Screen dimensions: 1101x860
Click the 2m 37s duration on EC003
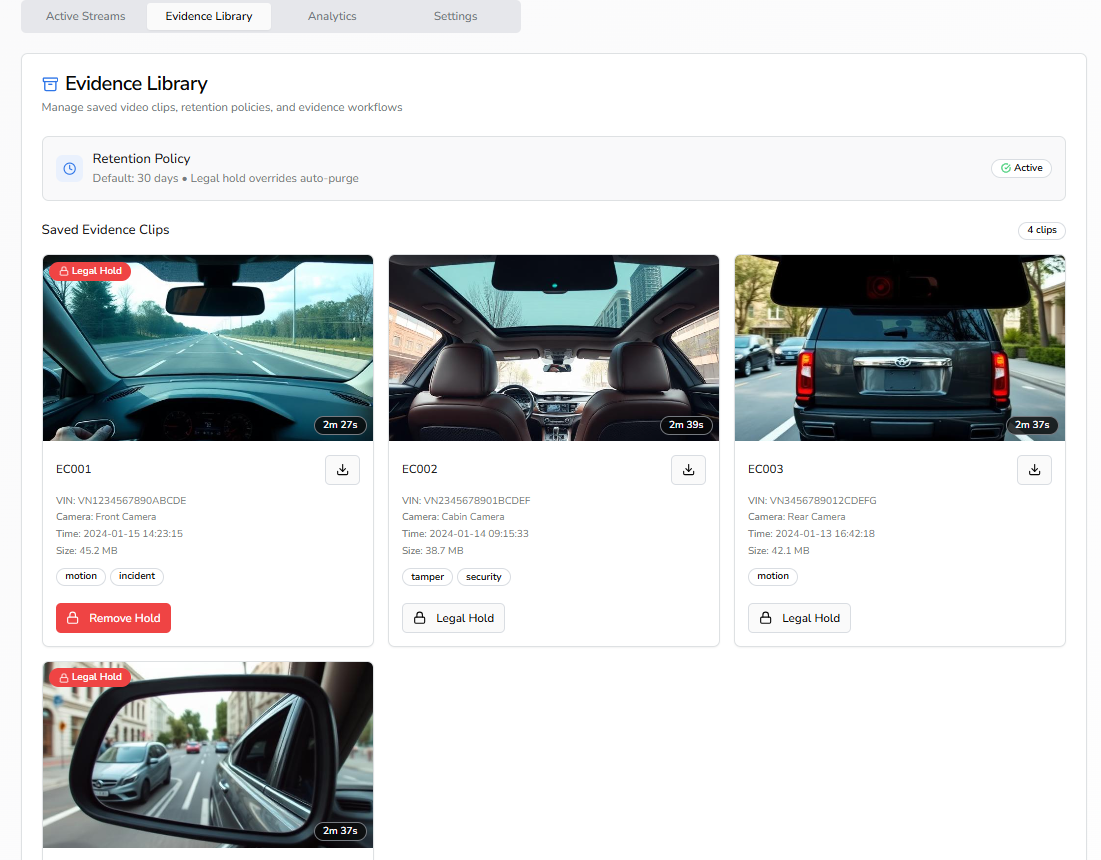(x=1032, y=425)
